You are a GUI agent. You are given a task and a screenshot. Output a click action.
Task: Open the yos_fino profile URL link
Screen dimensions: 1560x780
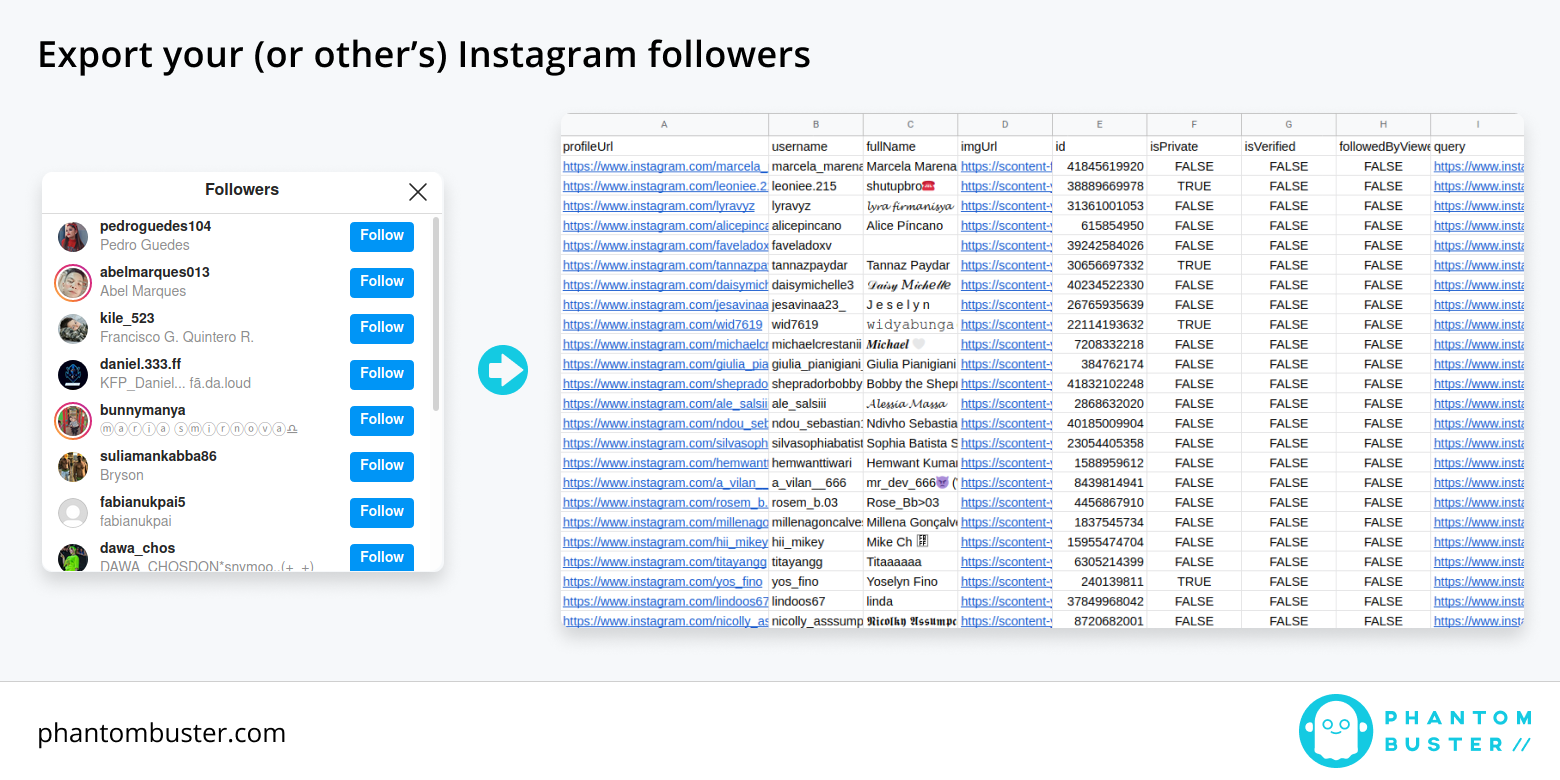tap(662, 581)
